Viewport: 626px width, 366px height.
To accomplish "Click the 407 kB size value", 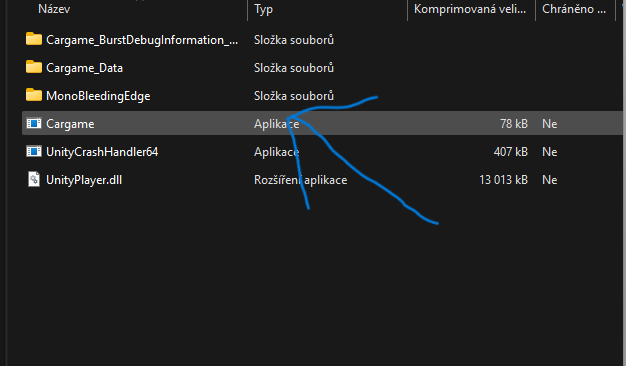I will coord(511,152).
